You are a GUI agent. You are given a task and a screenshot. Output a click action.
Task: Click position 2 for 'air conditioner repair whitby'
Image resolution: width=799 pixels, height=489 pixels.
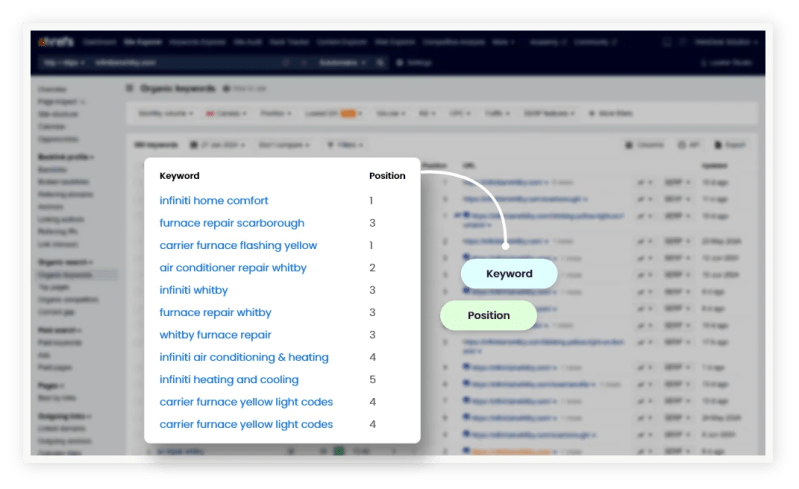(372, 268)
